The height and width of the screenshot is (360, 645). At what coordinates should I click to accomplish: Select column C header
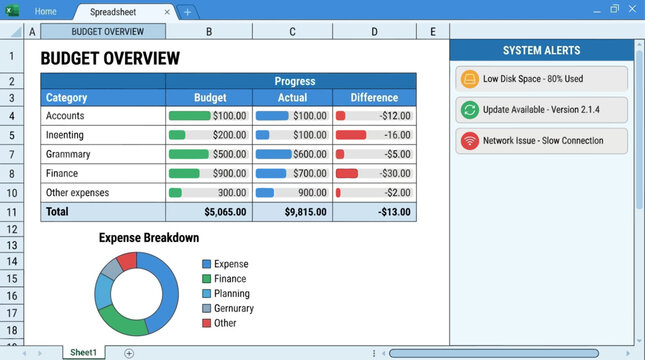(292, 32)
